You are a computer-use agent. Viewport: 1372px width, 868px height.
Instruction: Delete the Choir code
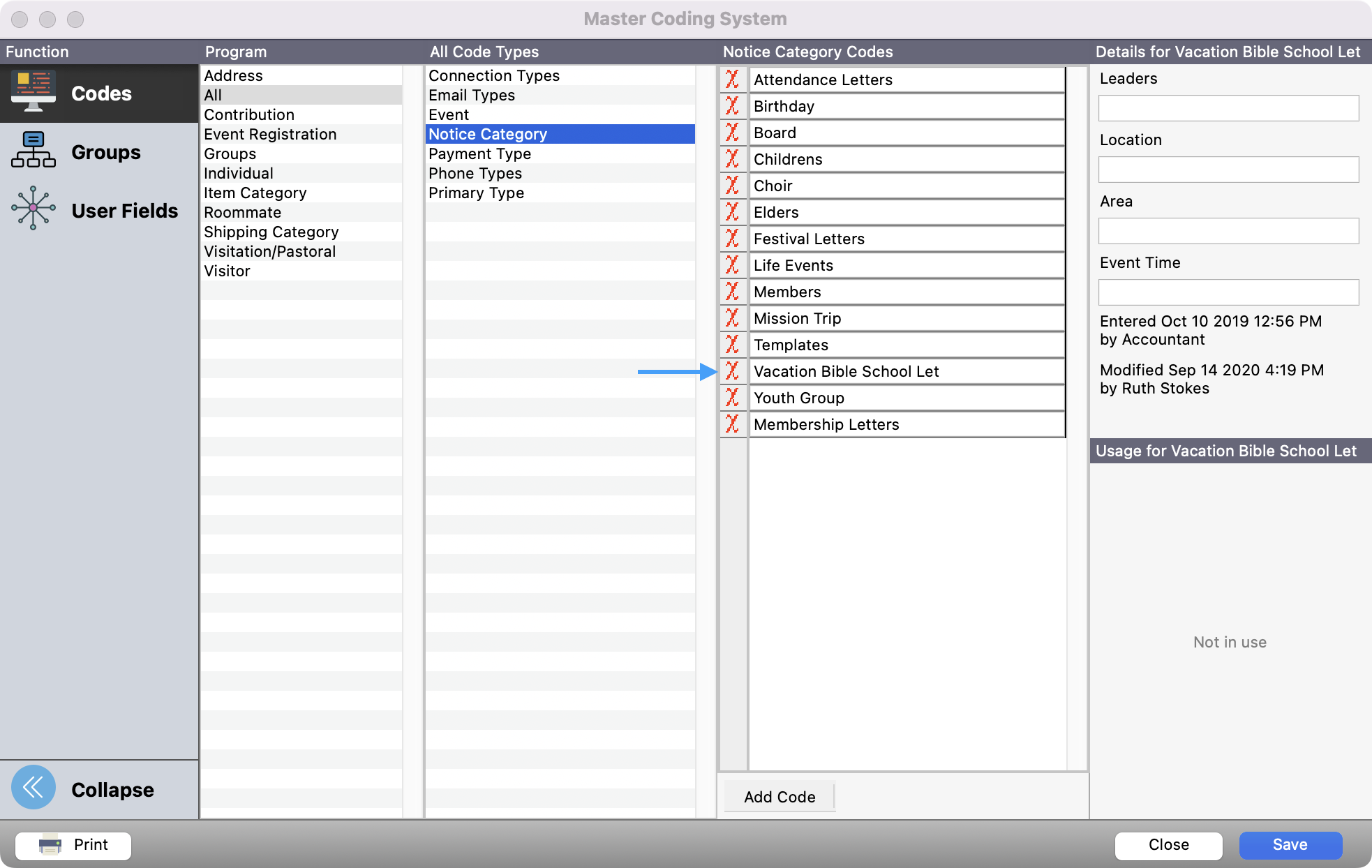click(733, 186)
